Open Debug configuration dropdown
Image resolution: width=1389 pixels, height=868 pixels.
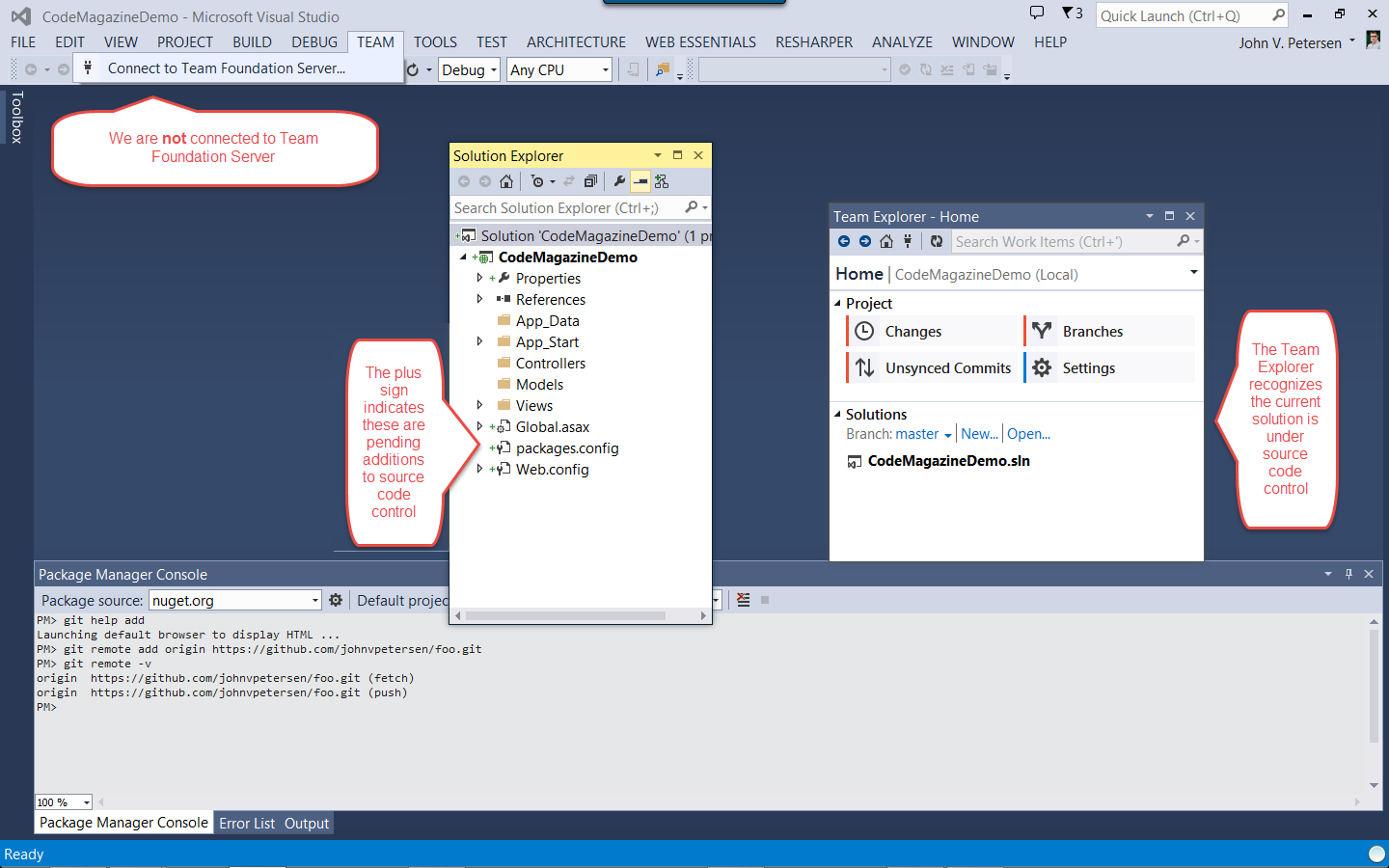pyautogui.click(x=469, y=69)
